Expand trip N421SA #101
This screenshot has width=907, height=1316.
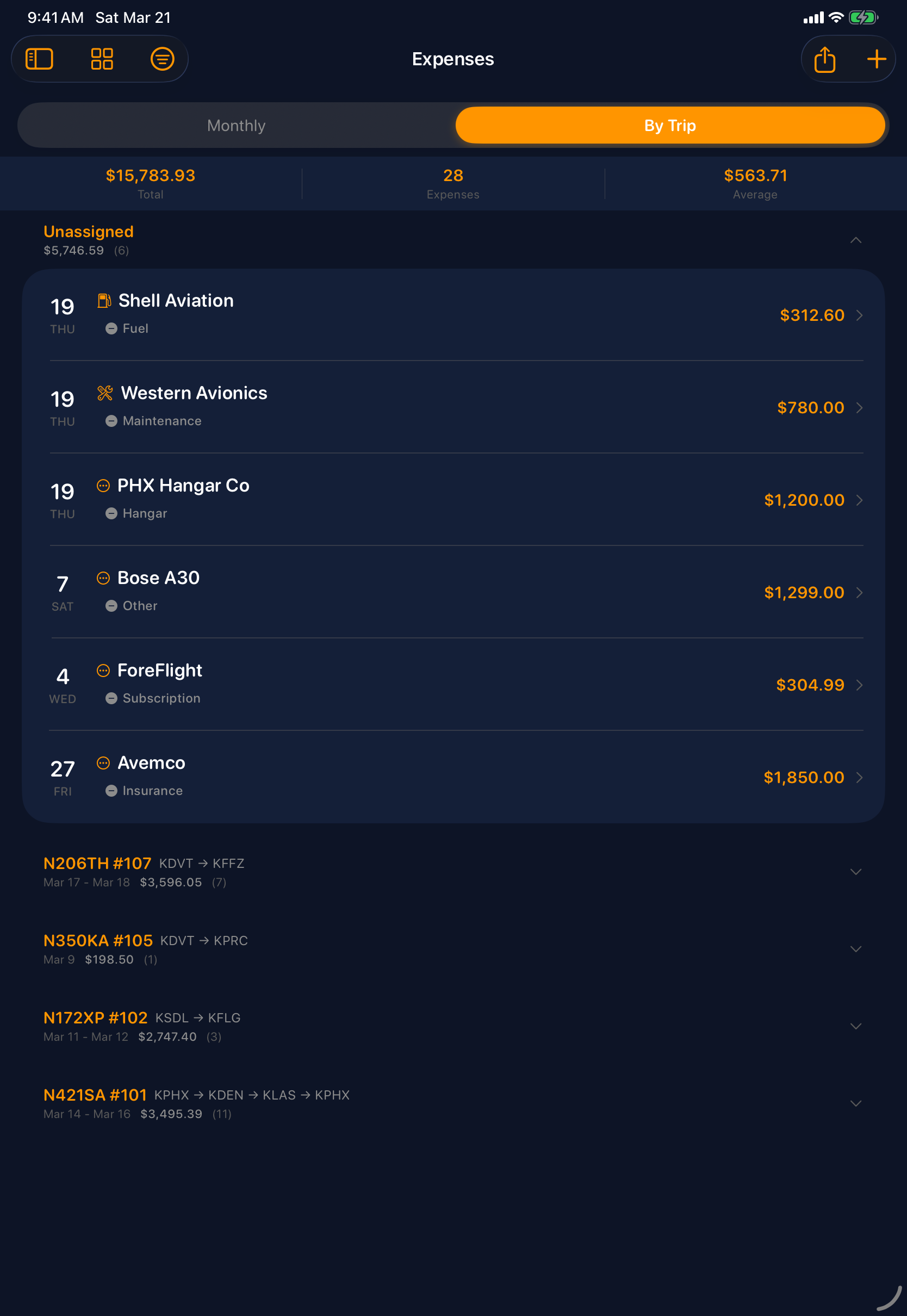coord(855,1103)
